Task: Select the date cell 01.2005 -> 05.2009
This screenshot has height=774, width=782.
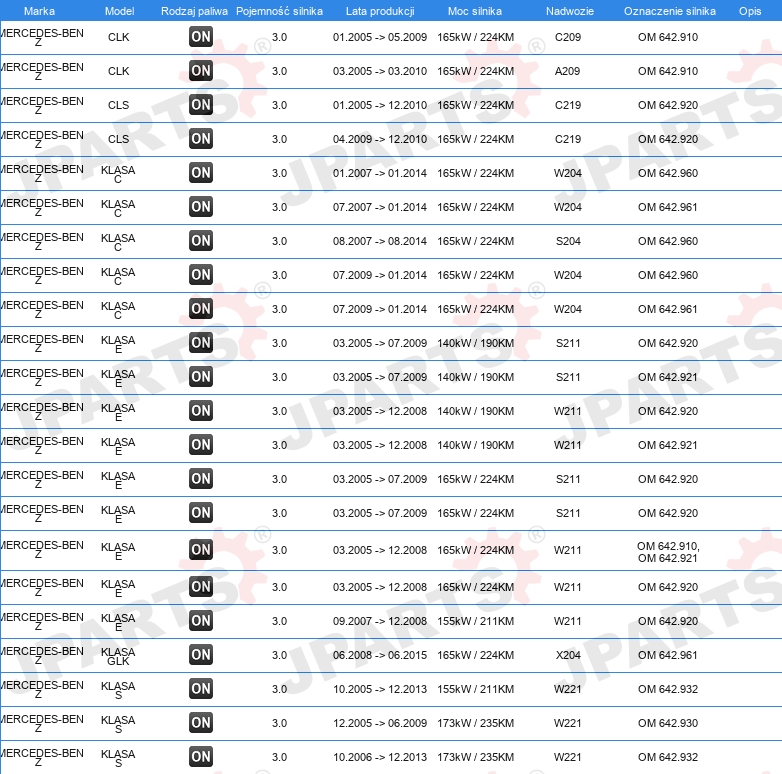Action: point(380,37)
